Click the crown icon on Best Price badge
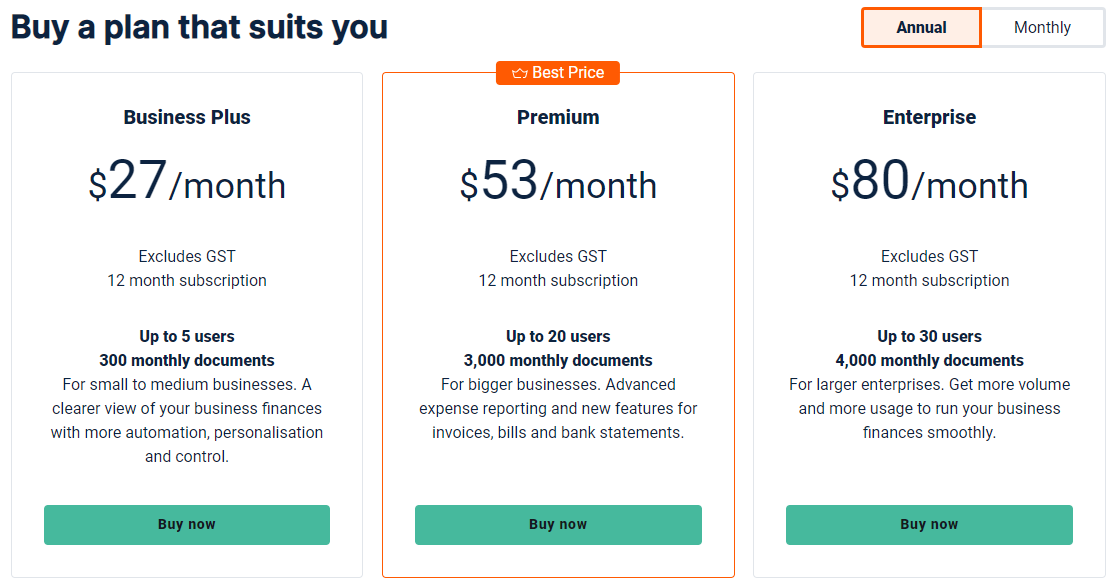 (519, 73)
